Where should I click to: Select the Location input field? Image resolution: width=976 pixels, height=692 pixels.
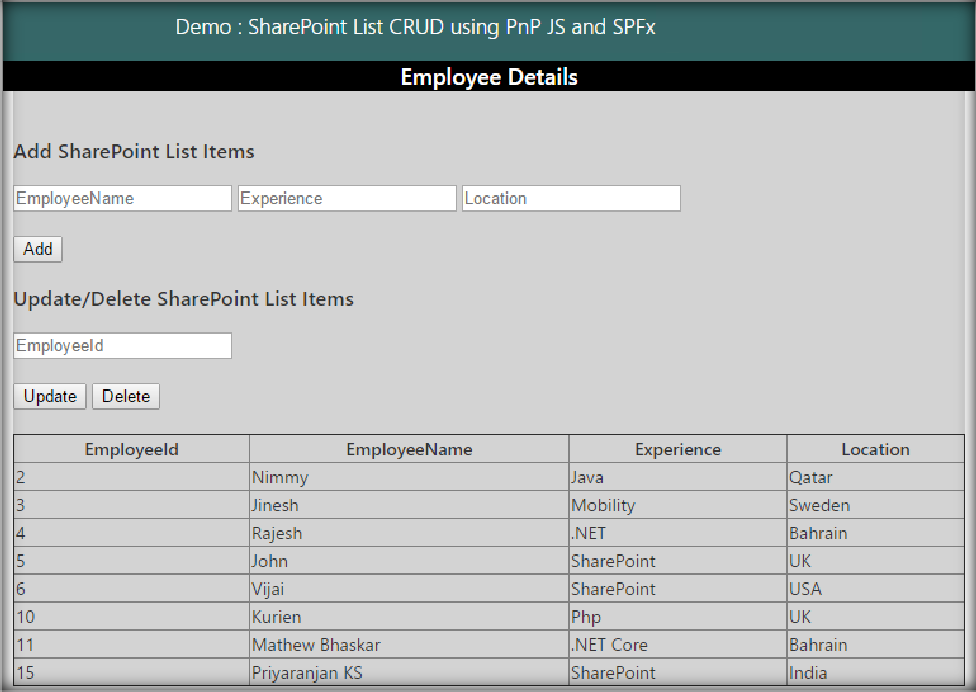571,198
